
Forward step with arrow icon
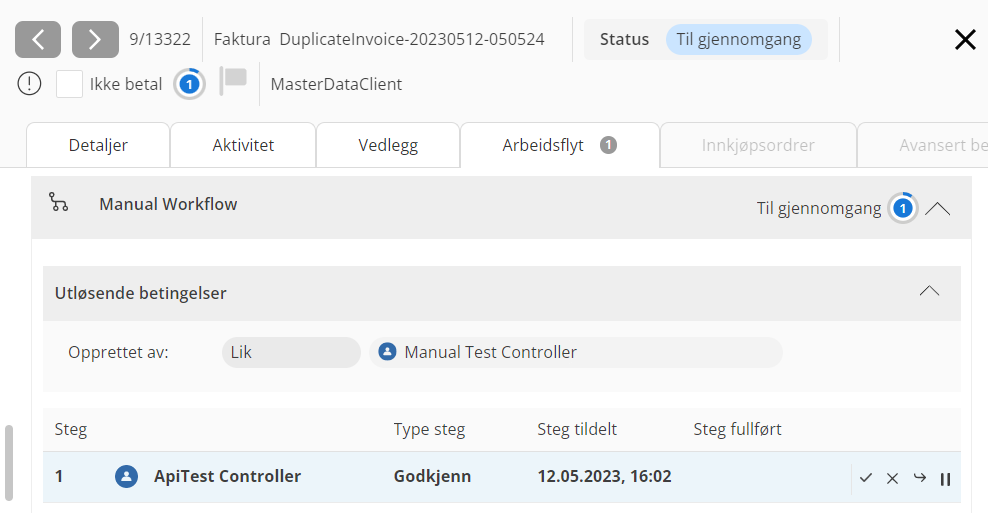point(919,478)
